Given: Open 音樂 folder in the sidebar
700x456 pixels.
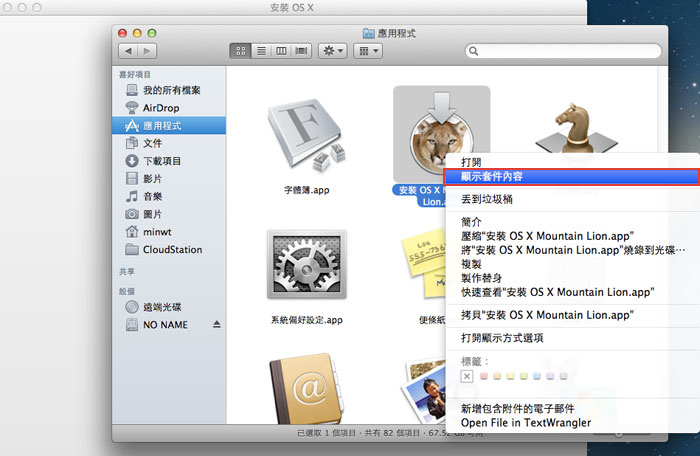Looking at the screenshot, I should pos(169,197).
